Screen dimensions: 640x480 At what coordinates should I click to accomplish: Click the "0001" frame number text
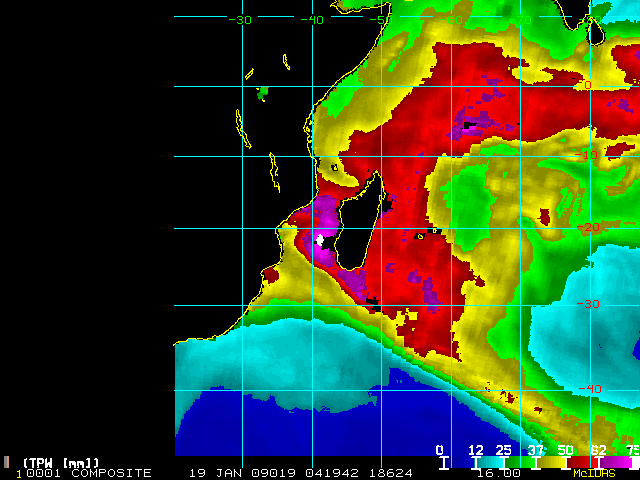(44, 473)
